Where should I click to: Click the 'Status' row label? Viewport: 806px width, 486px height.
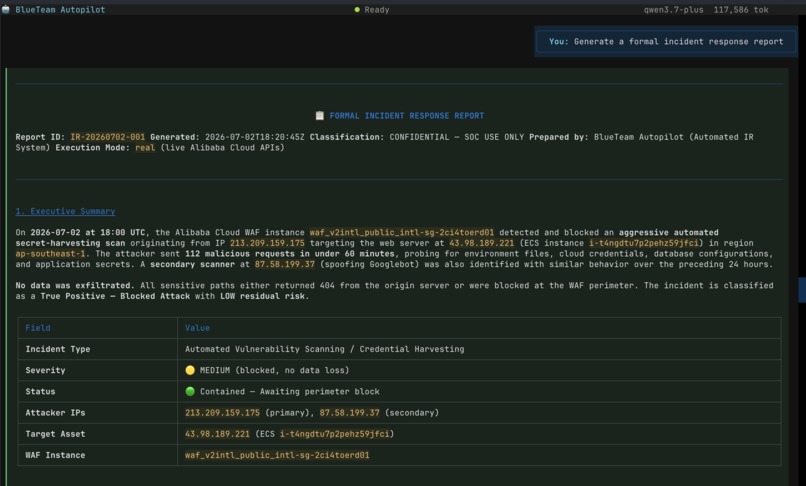tap(40, 391)
